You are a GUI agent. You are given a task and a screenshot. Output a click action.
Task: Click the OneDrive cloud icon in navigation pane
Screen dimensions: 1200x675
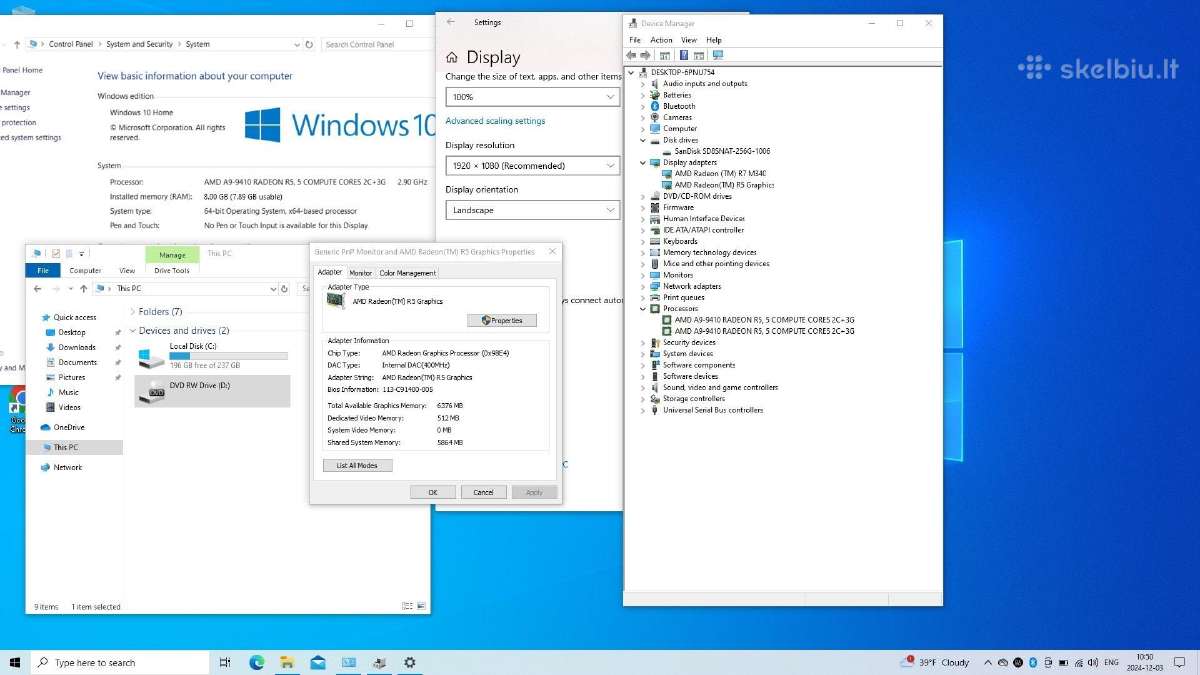tap(46, 427)
